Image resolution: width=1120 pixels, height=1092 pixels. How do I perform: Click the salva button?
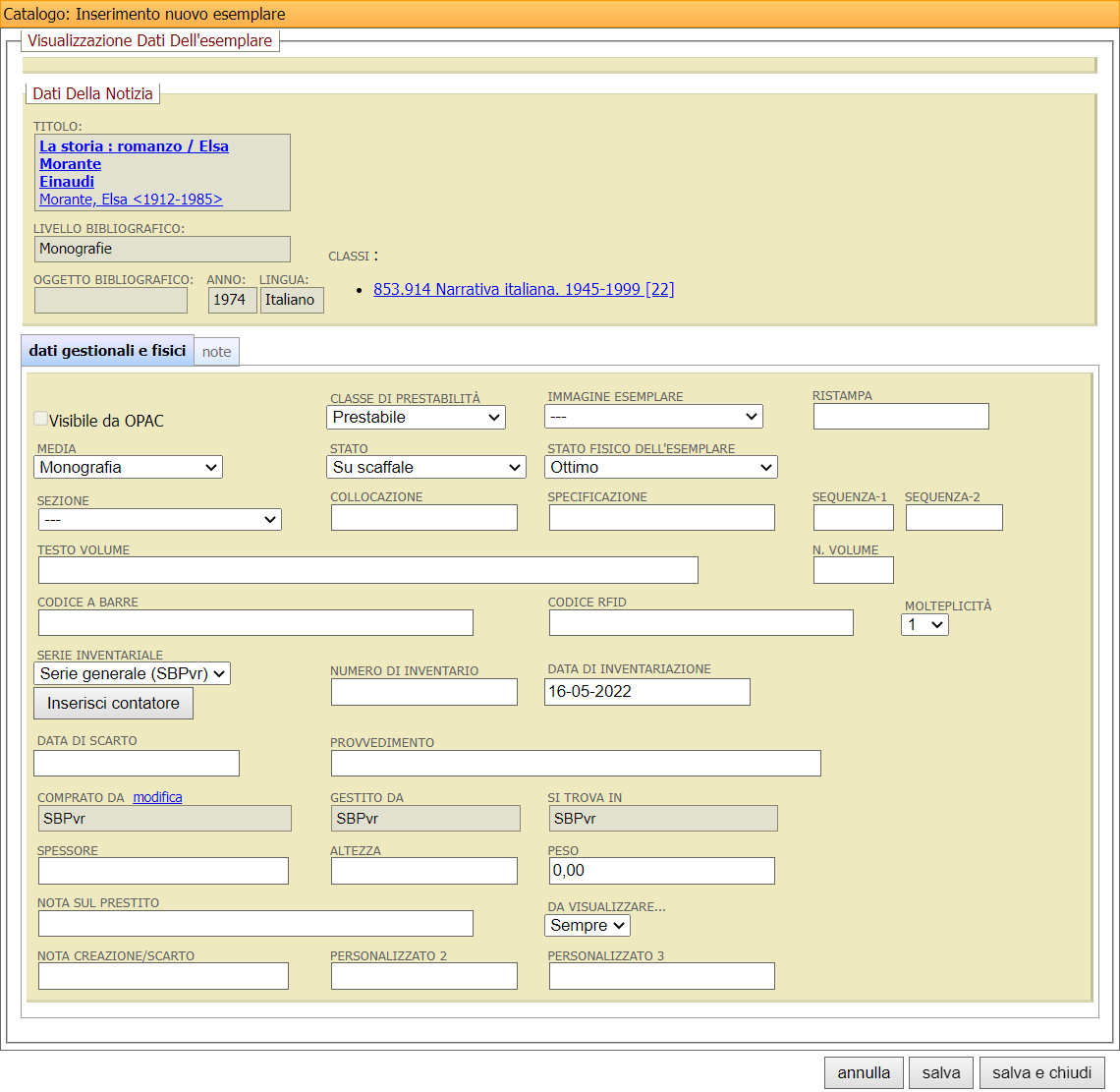tap(940, 1073)
